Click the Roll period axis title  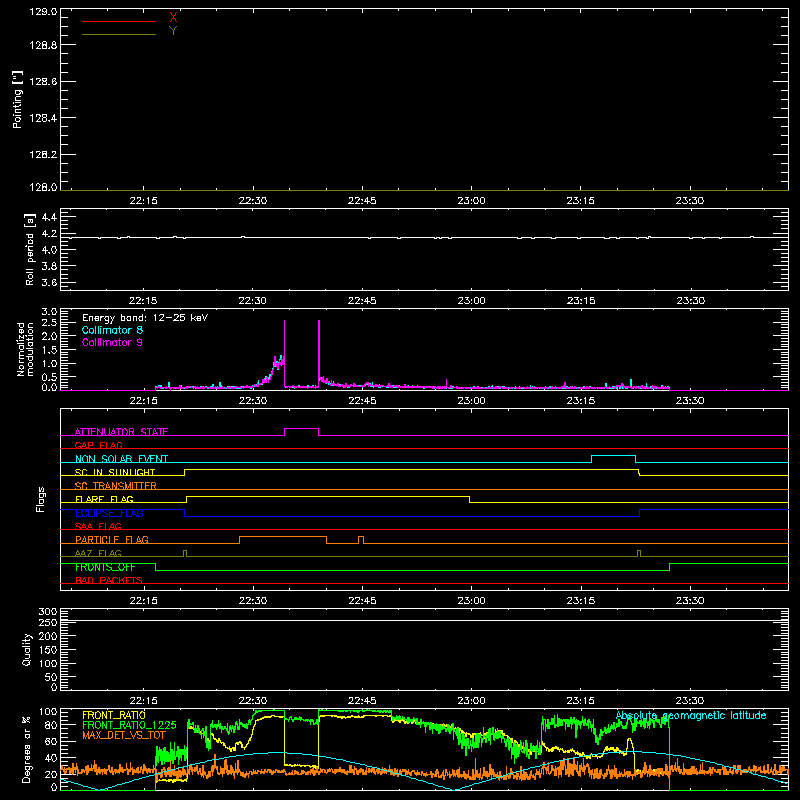[30, 249]
